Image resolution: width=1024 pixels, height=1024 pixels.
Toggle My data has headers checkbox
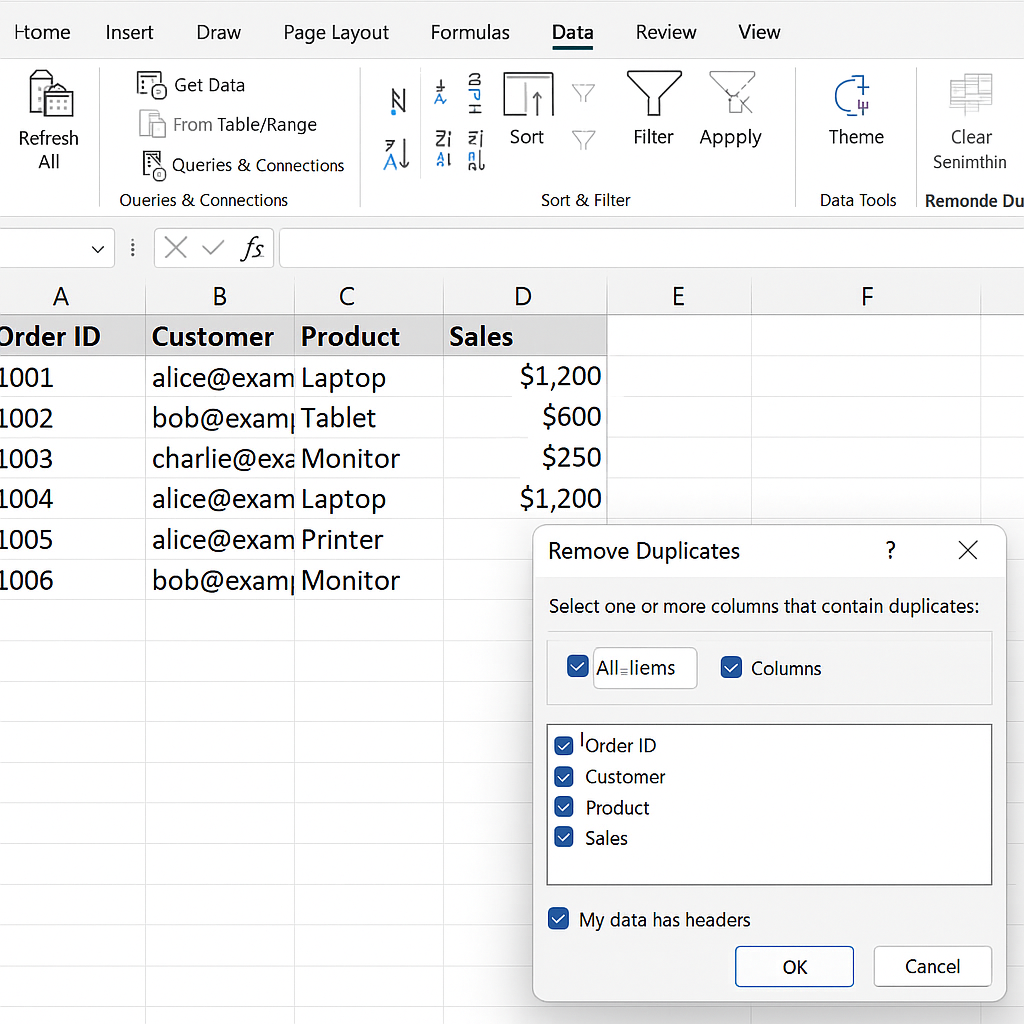(x=559, y=919)
